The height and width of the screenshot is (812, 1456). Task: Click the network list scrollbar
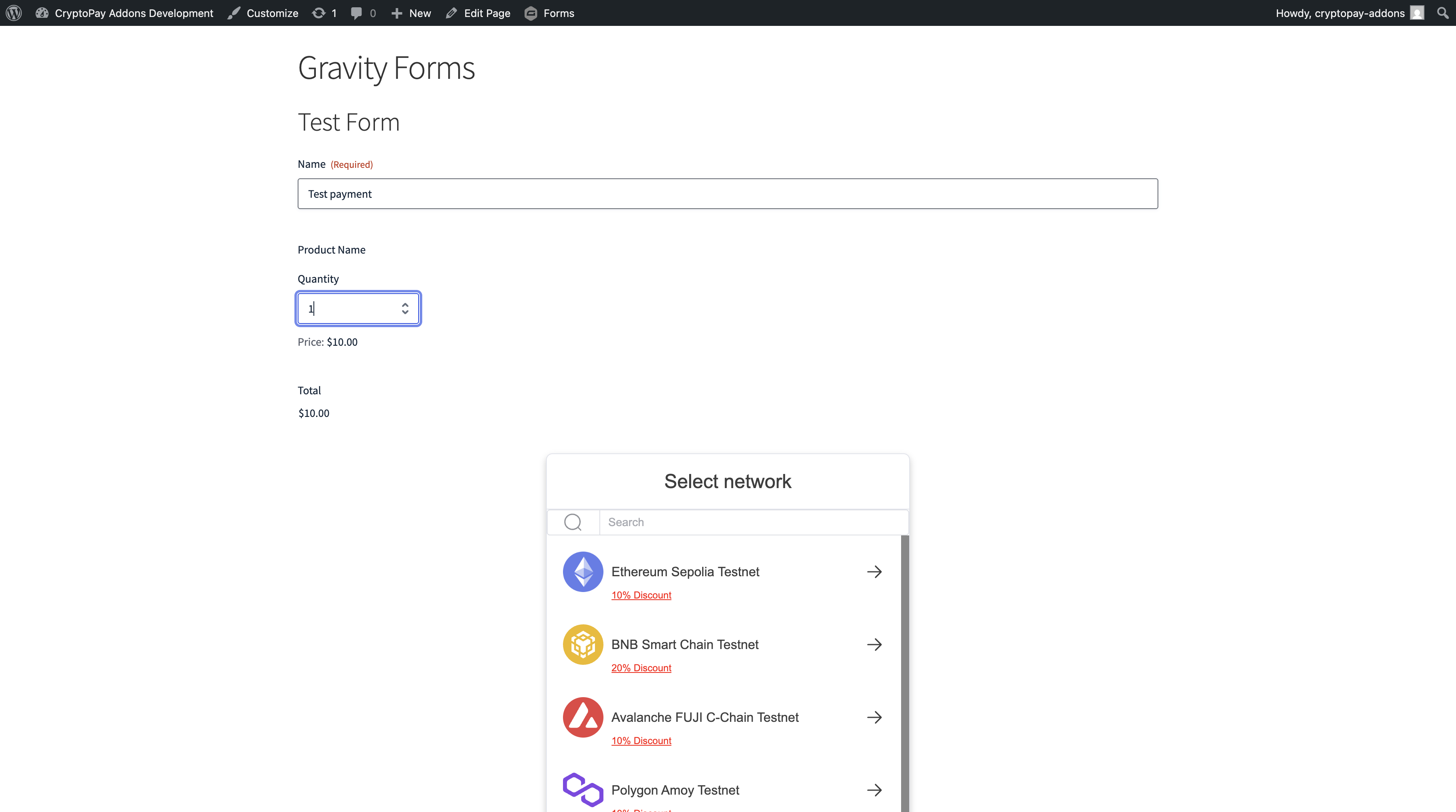[904, 672]
